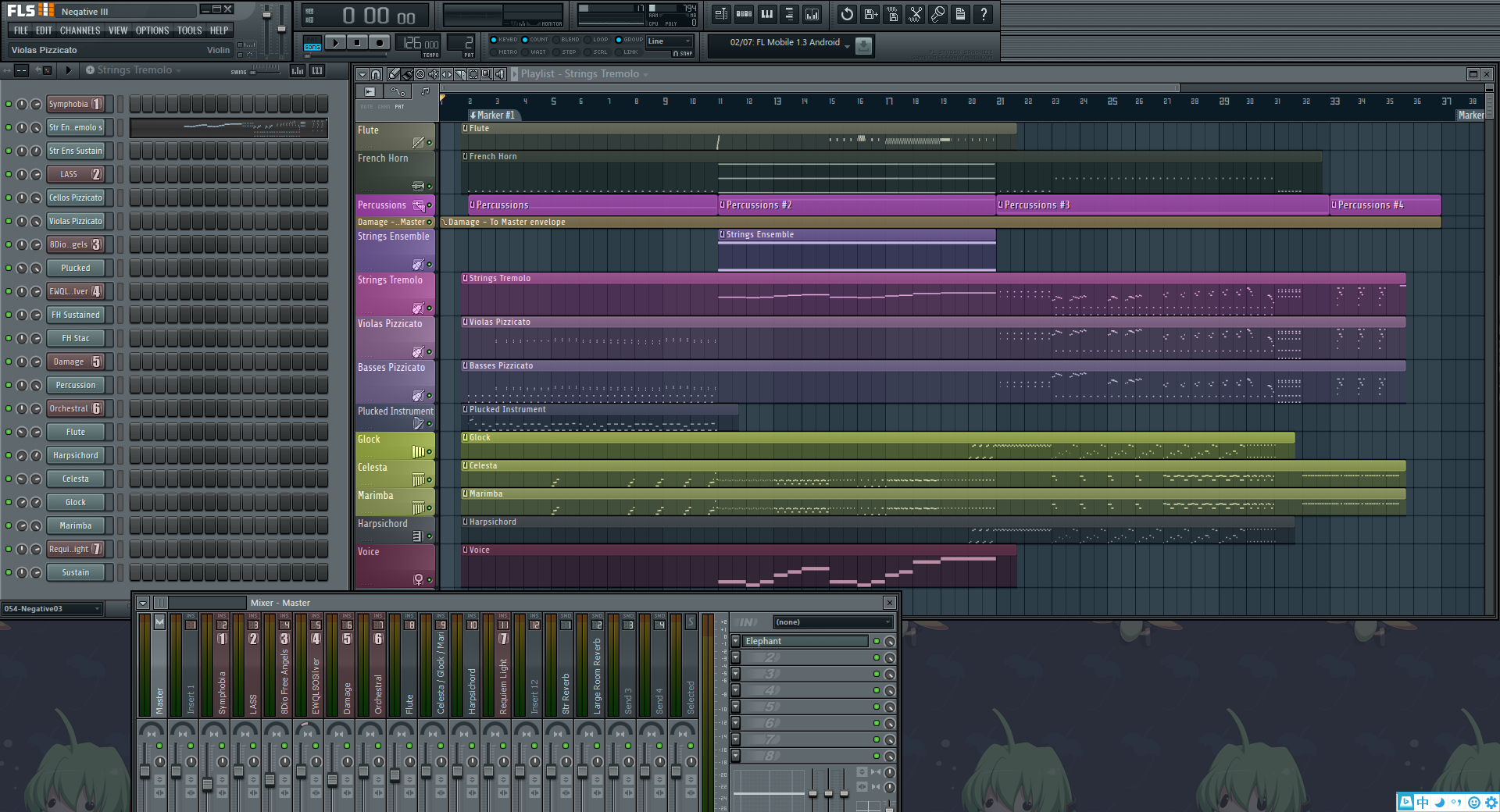Open the piano roll view
Screen dimensions: 1500x812
(x=767, y=14)
